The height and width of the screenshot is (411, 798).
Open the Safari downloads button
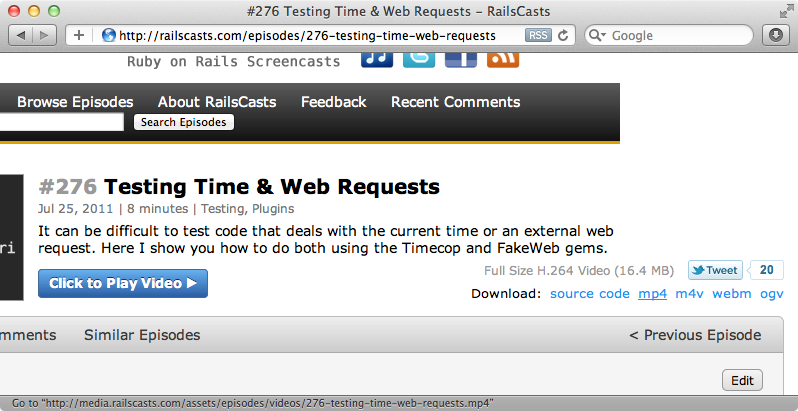[x=775, y=35]
